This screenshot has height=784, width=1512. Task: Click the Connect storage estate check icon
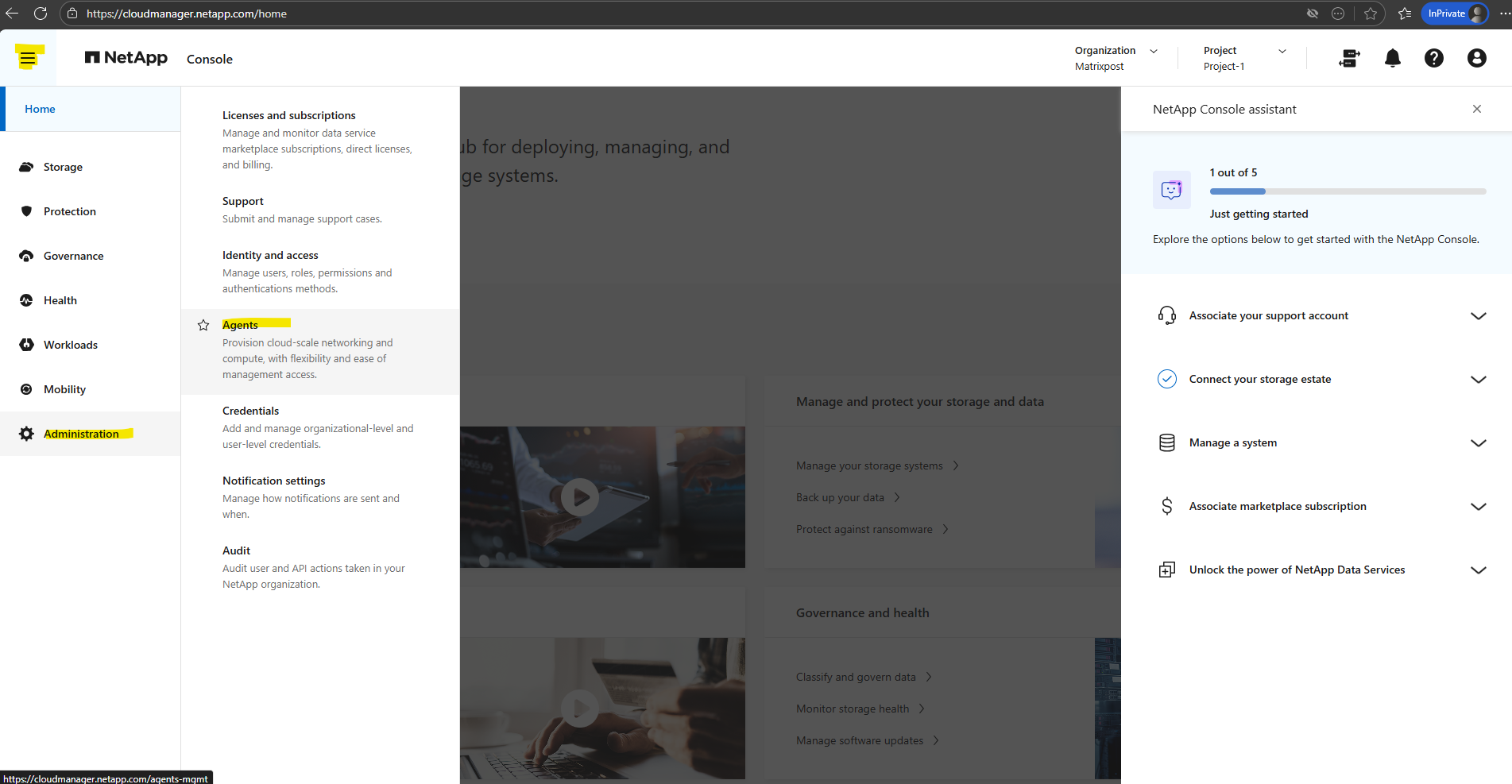coord(1167,379)
